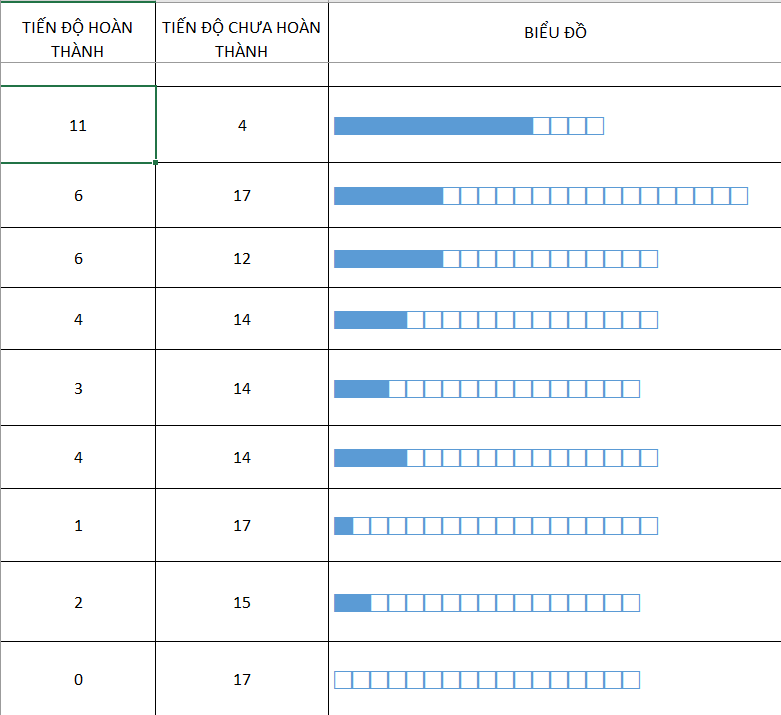The height and width of the screenshot is (715, 781).
Task: Click the "TIẾN ĐỘ HOÀN THÀNH" header cell
Action: [x=78, y=39]
